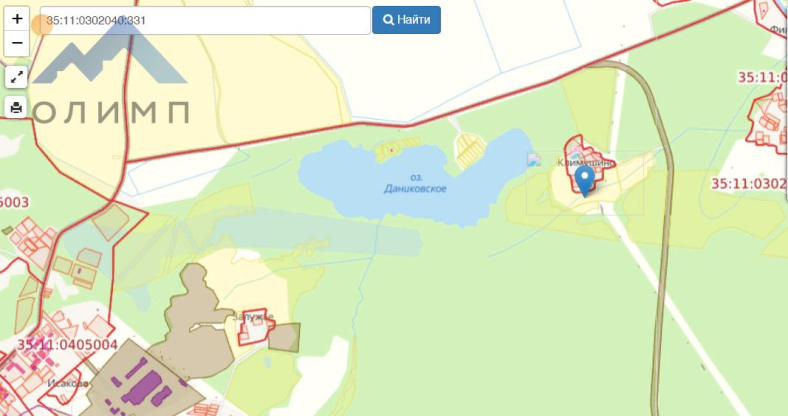Viewport: 788px width, 416px height.
Task: Focus the cadastral number search field
Action: point(205,21)
